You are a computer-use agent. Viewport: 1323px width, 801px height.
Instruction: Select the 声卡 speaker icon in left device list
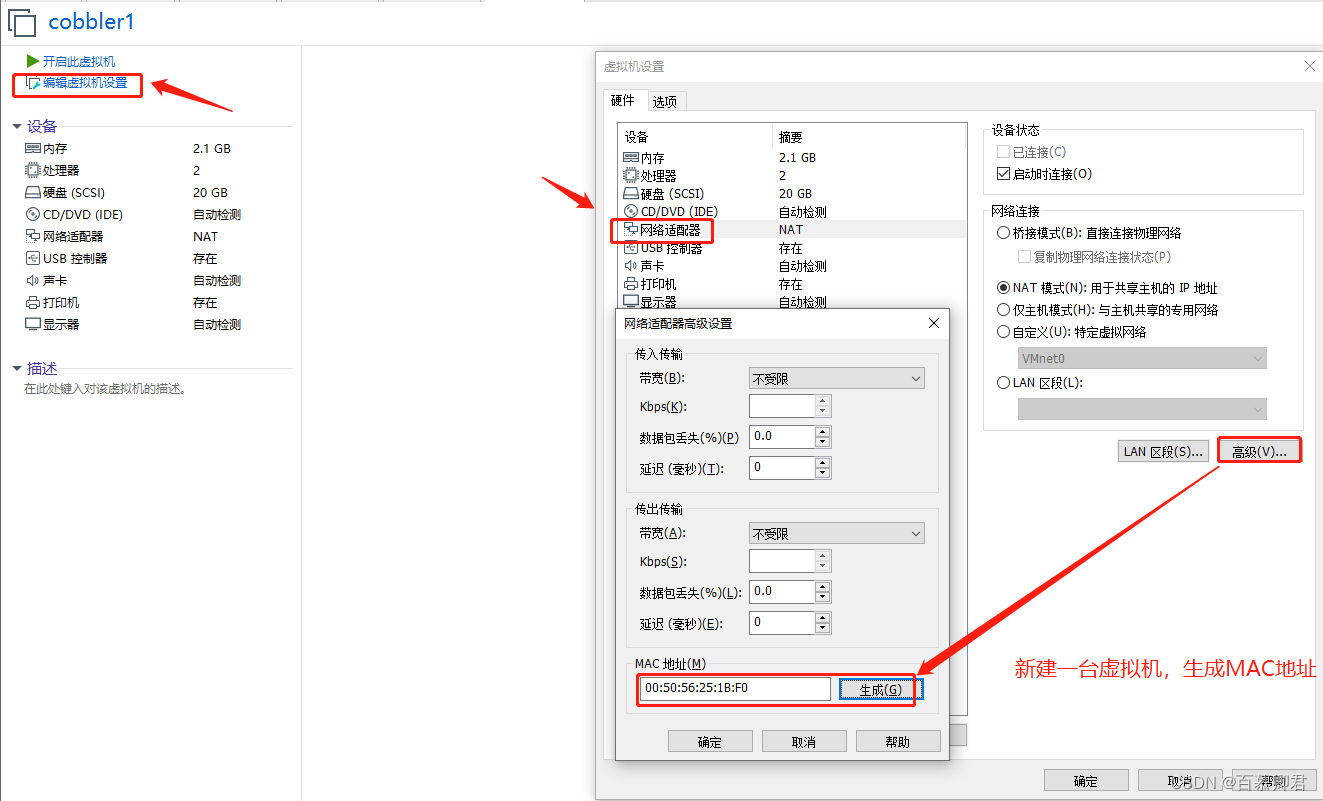33,280
